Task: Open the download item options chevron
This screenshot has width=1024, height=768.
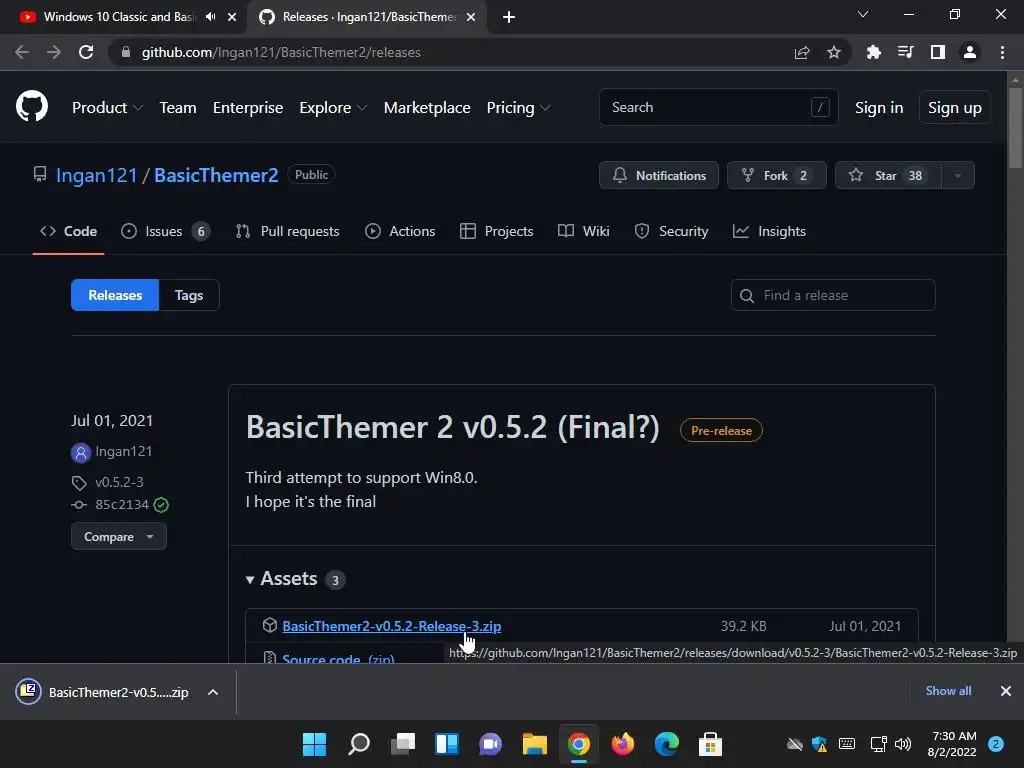Action: coord(213,692)
